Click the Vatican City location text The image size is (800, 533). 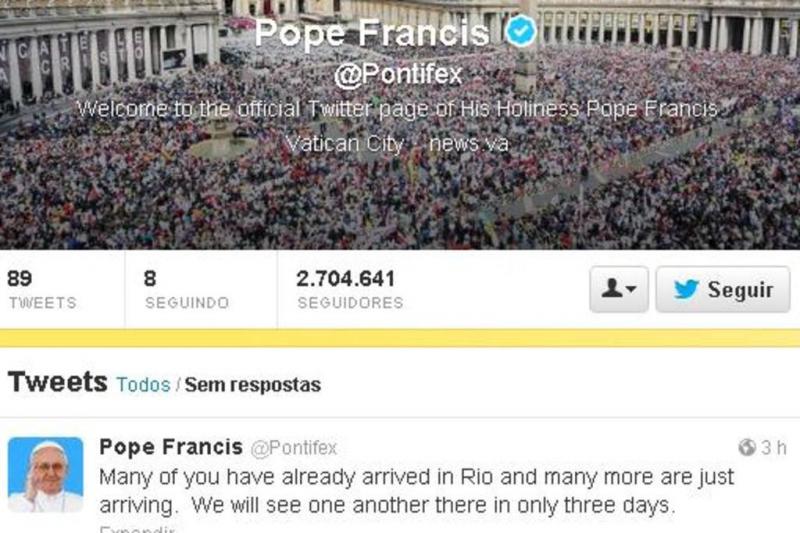click(345, 143)
